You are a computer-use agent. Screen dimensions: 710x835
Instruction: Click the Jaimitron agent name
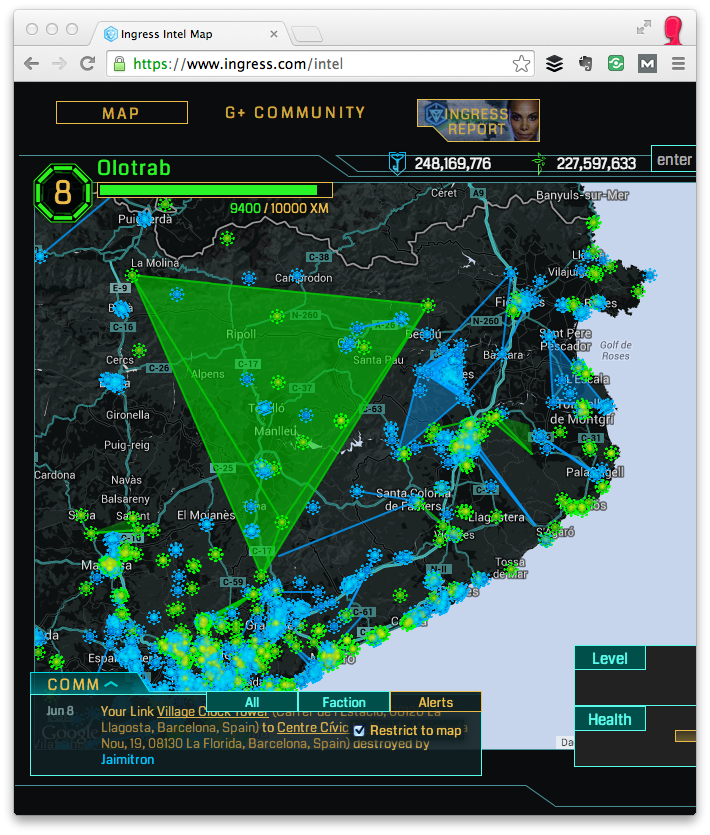(x=128, y=759)
